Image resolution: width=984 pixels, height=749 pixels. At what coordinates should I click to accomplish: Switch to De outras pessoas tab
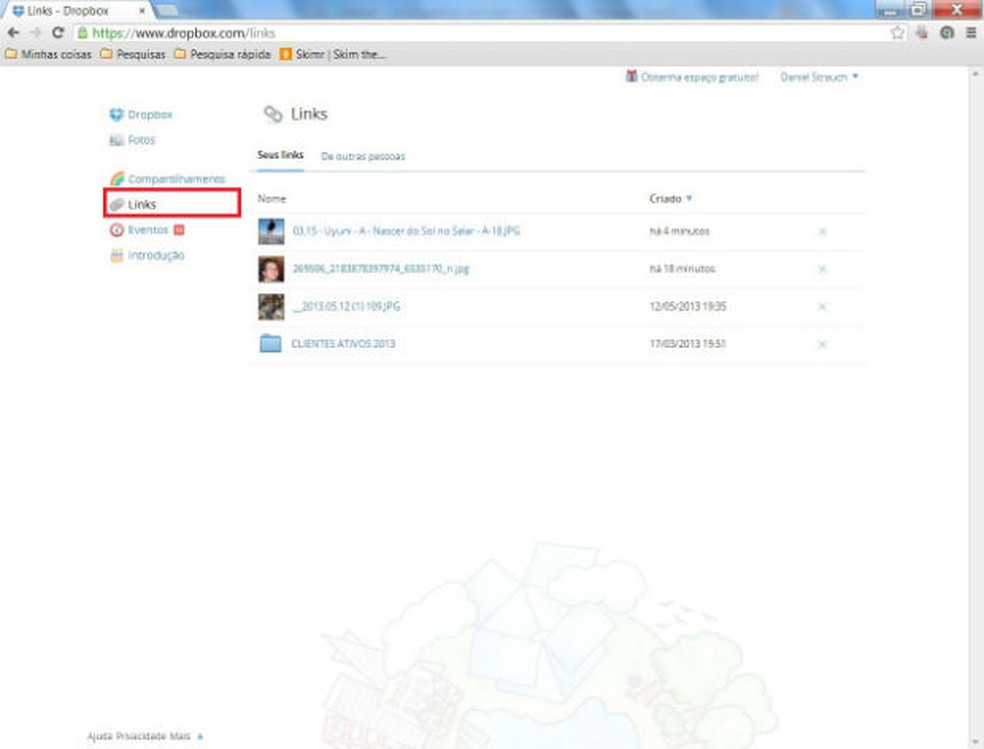tap(363, 156)
